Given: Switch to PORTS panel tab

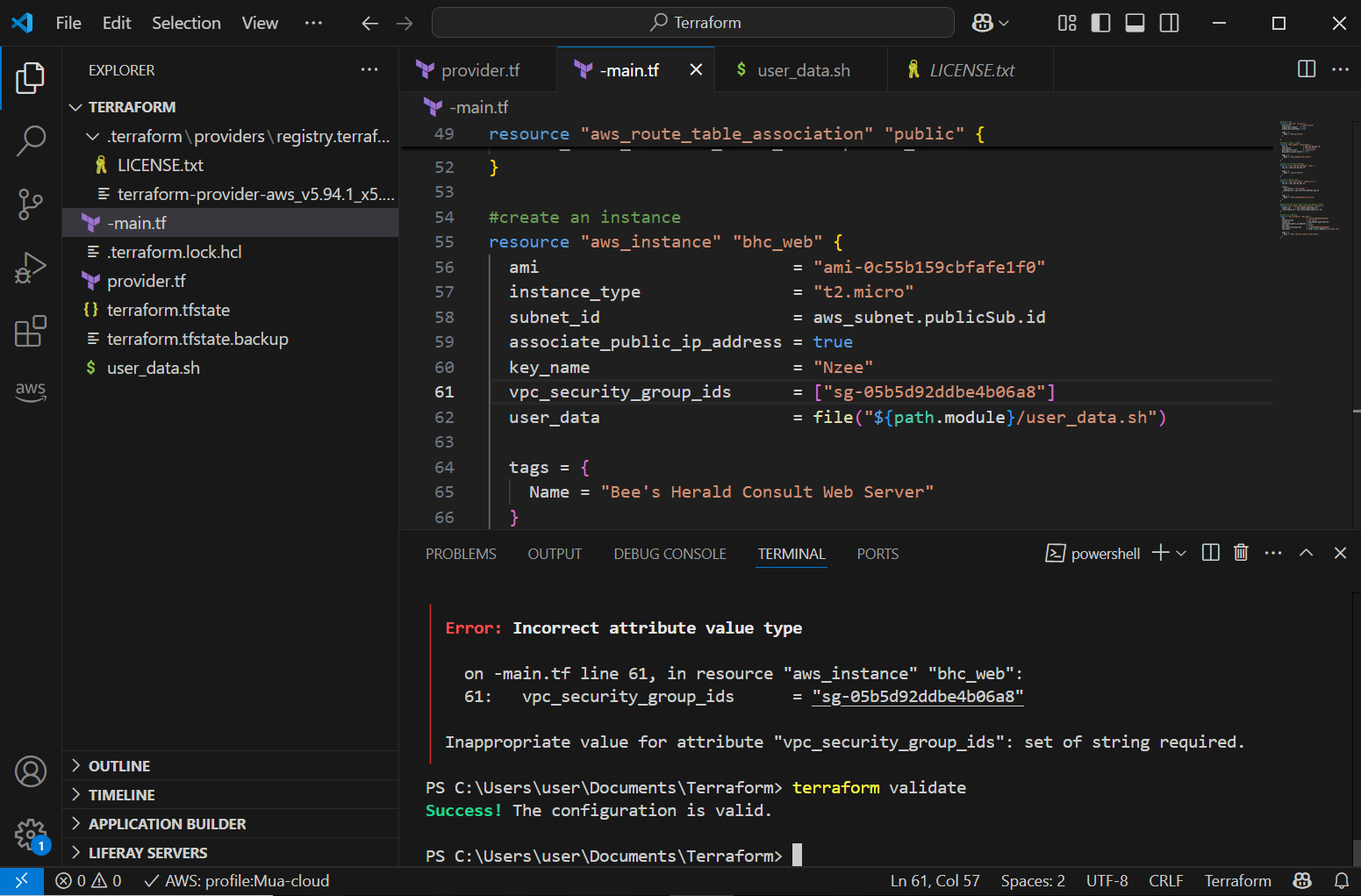Looking at the screenshot, I should pyautogui.click(x=877, y=554).
